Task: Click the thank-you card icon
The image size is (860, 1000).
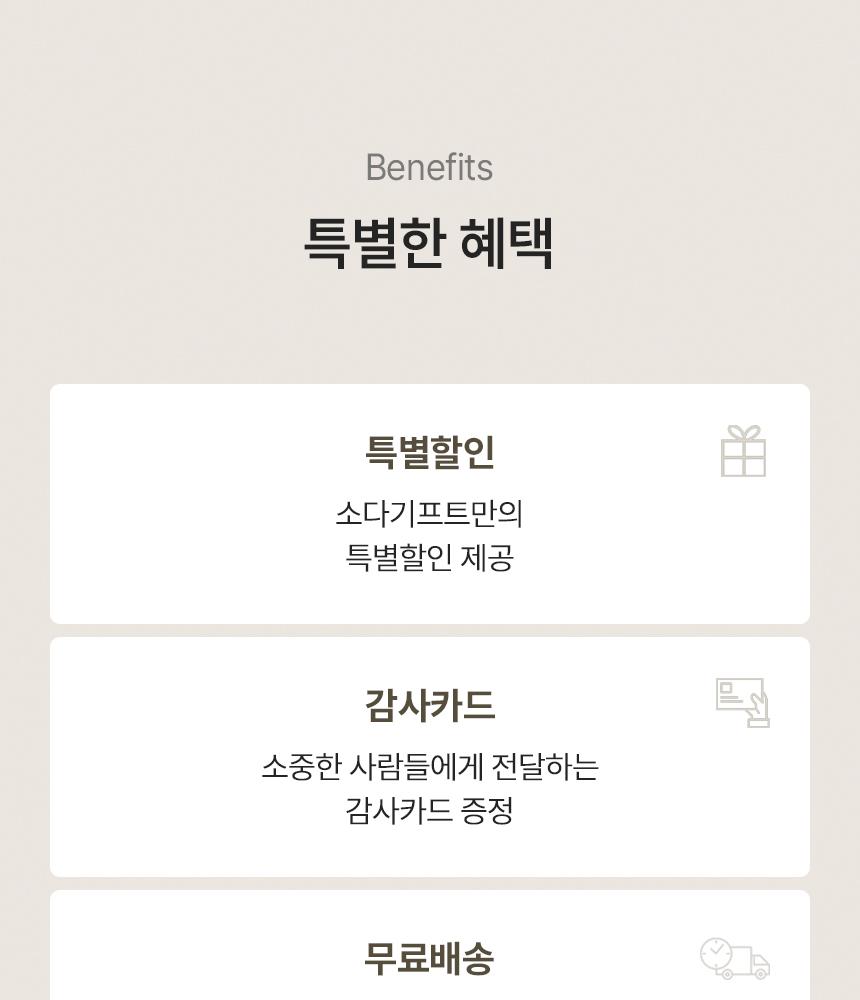Action: pyautogui.click(x=742, y=702)
